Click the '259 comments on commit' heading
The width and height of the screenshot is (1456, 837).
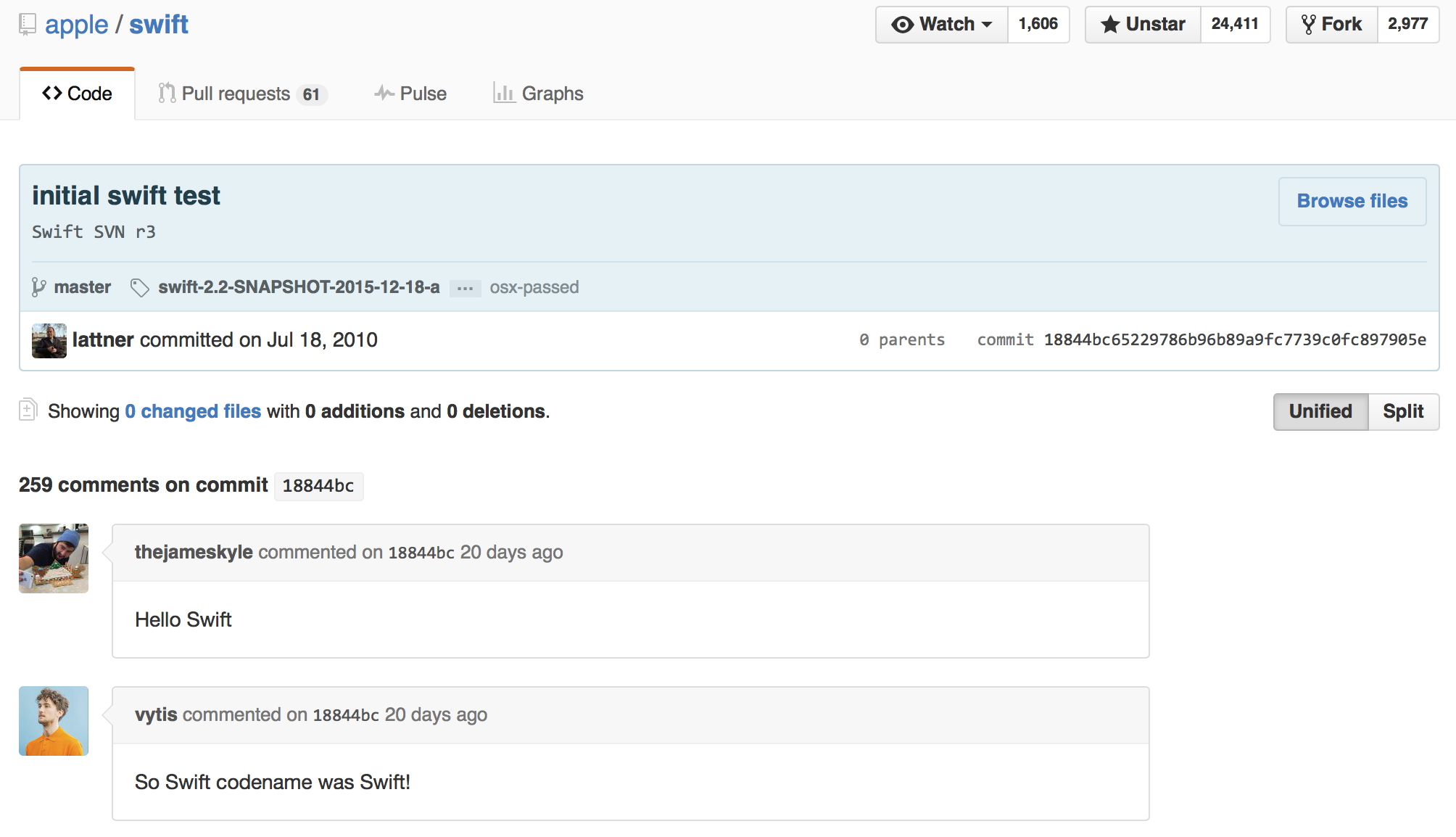pyautogui.click(x=144, y=485)
